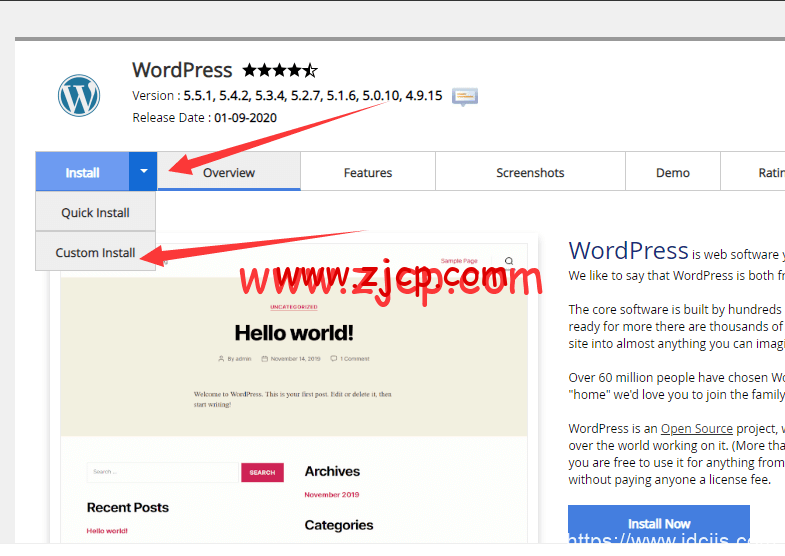
Task: Click the search field in preview
Action: pos(162,472)
